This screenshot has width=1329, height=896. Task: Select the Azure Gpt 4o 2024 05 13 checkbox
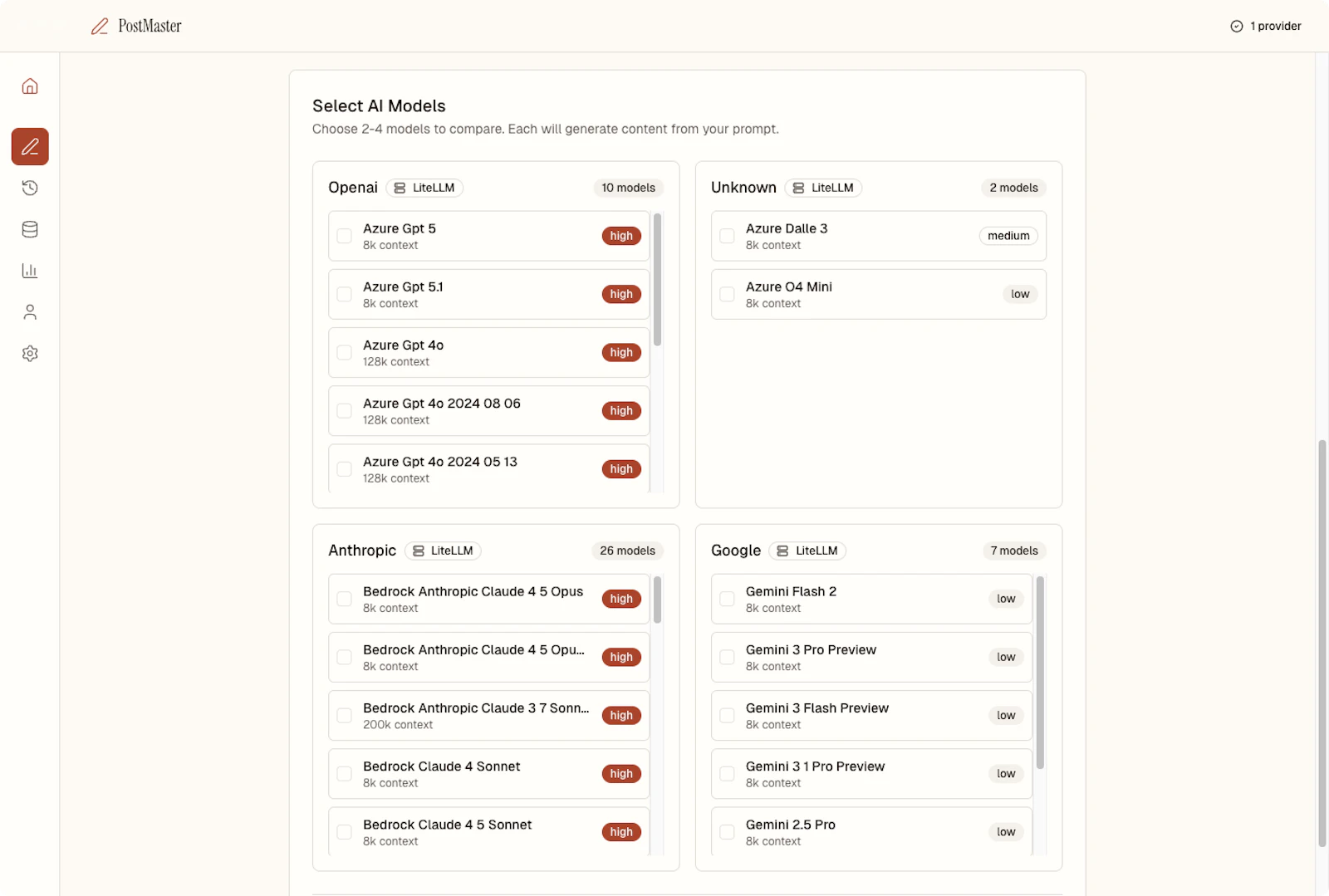(344, 469)
